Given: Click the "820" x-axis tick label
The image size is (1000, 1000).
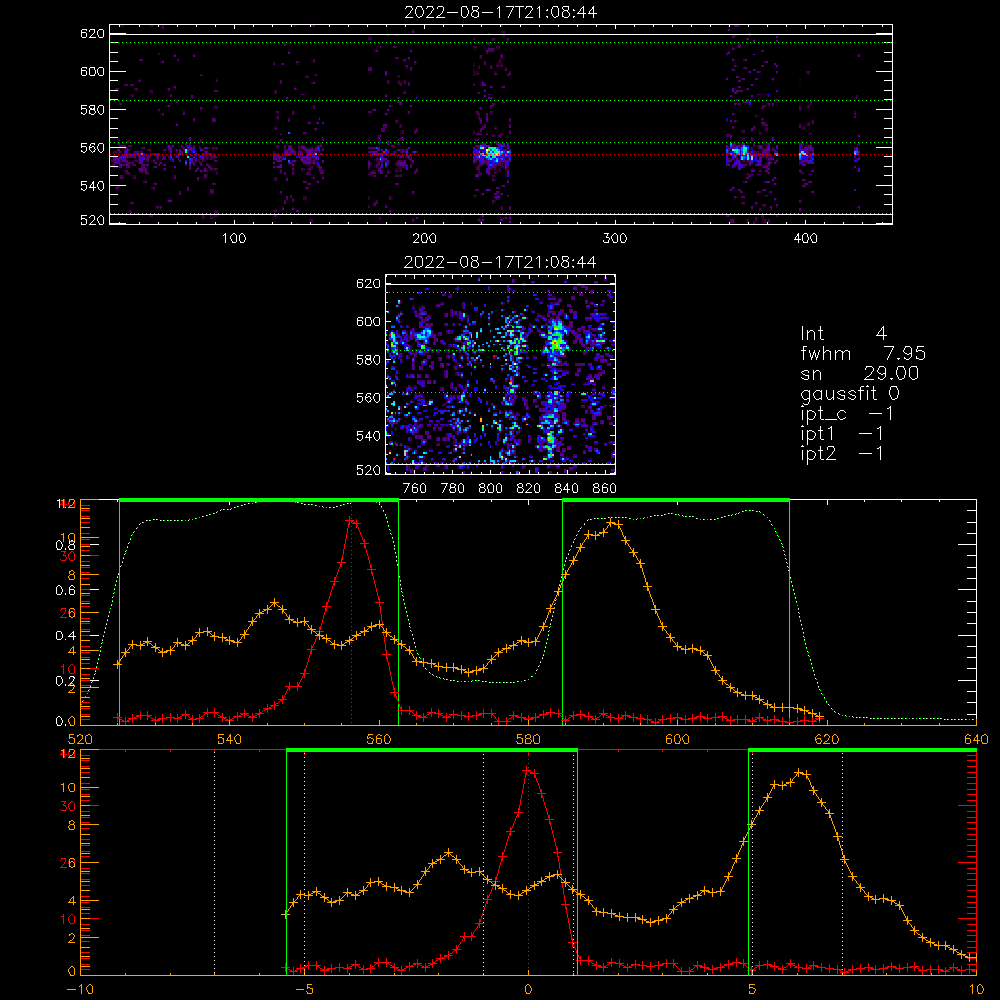Looking at the screenshot, I should coord(529,489).
